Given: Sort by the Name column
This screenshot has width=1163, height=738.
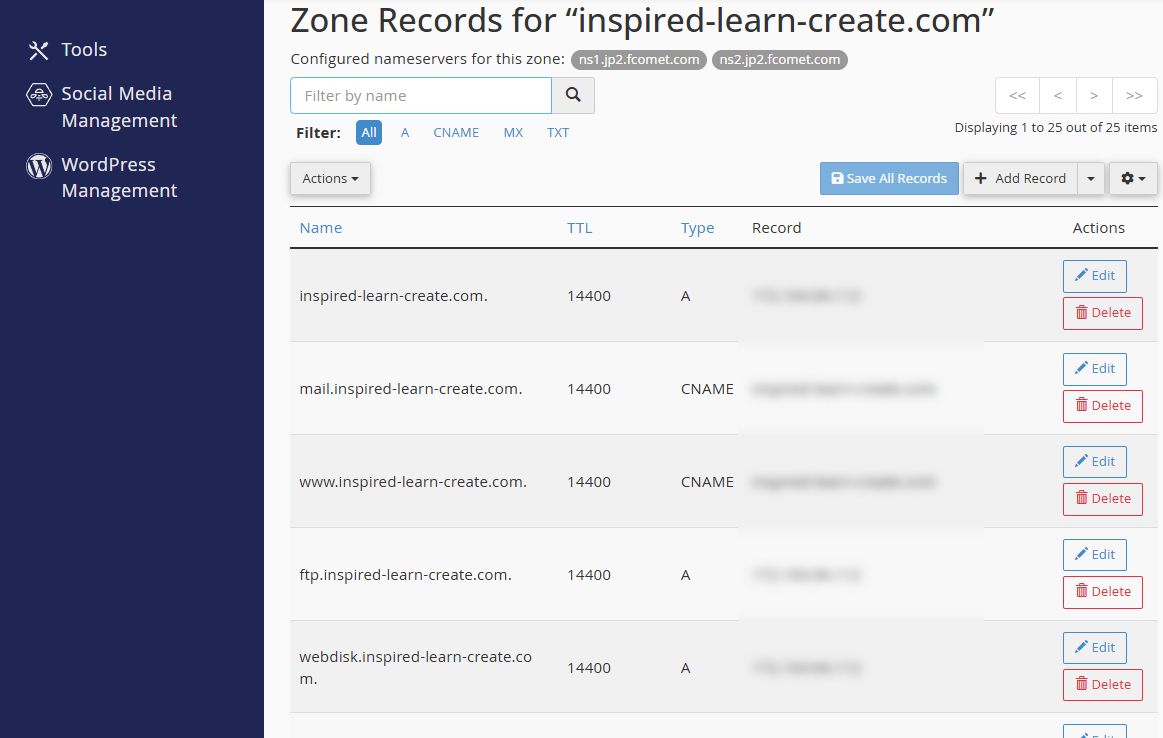Looking at the screenshot, I should pos(320,228).
